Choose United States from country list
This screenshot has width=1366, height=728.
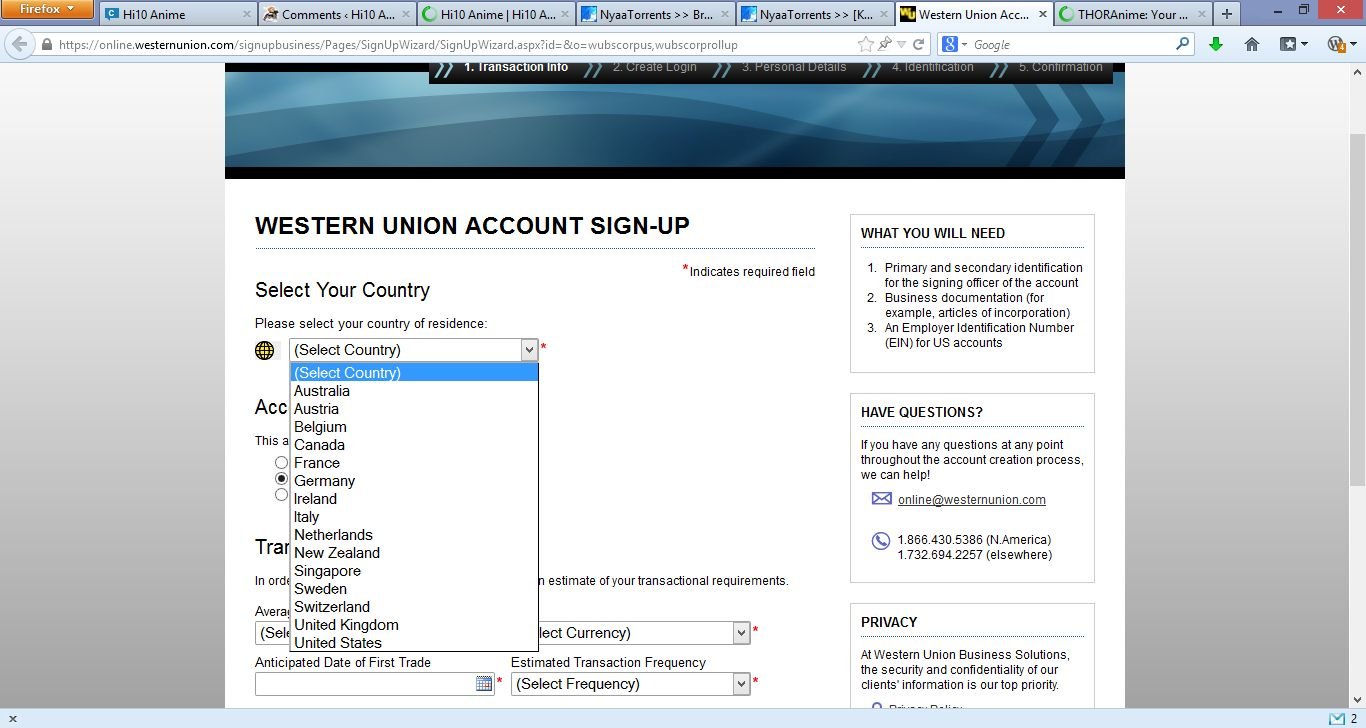[x=338, y=643]
